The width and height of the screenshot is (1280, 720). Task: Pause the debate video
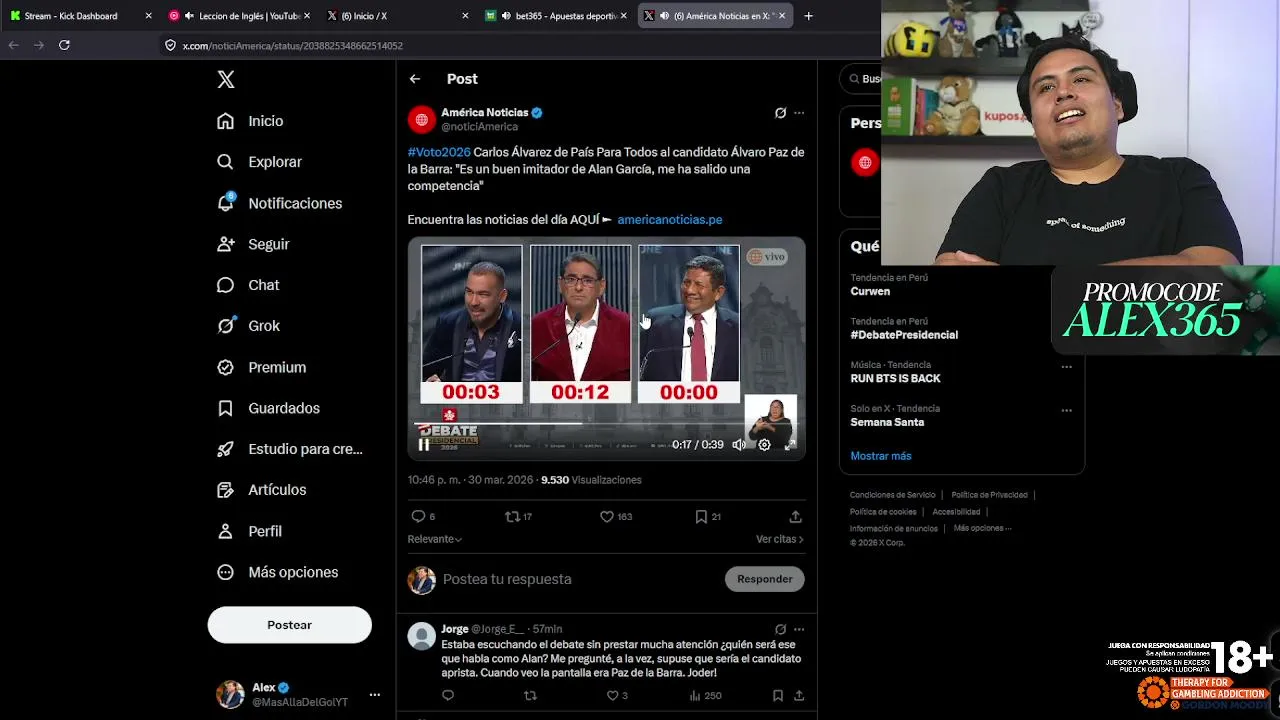[x=424, y=445]
